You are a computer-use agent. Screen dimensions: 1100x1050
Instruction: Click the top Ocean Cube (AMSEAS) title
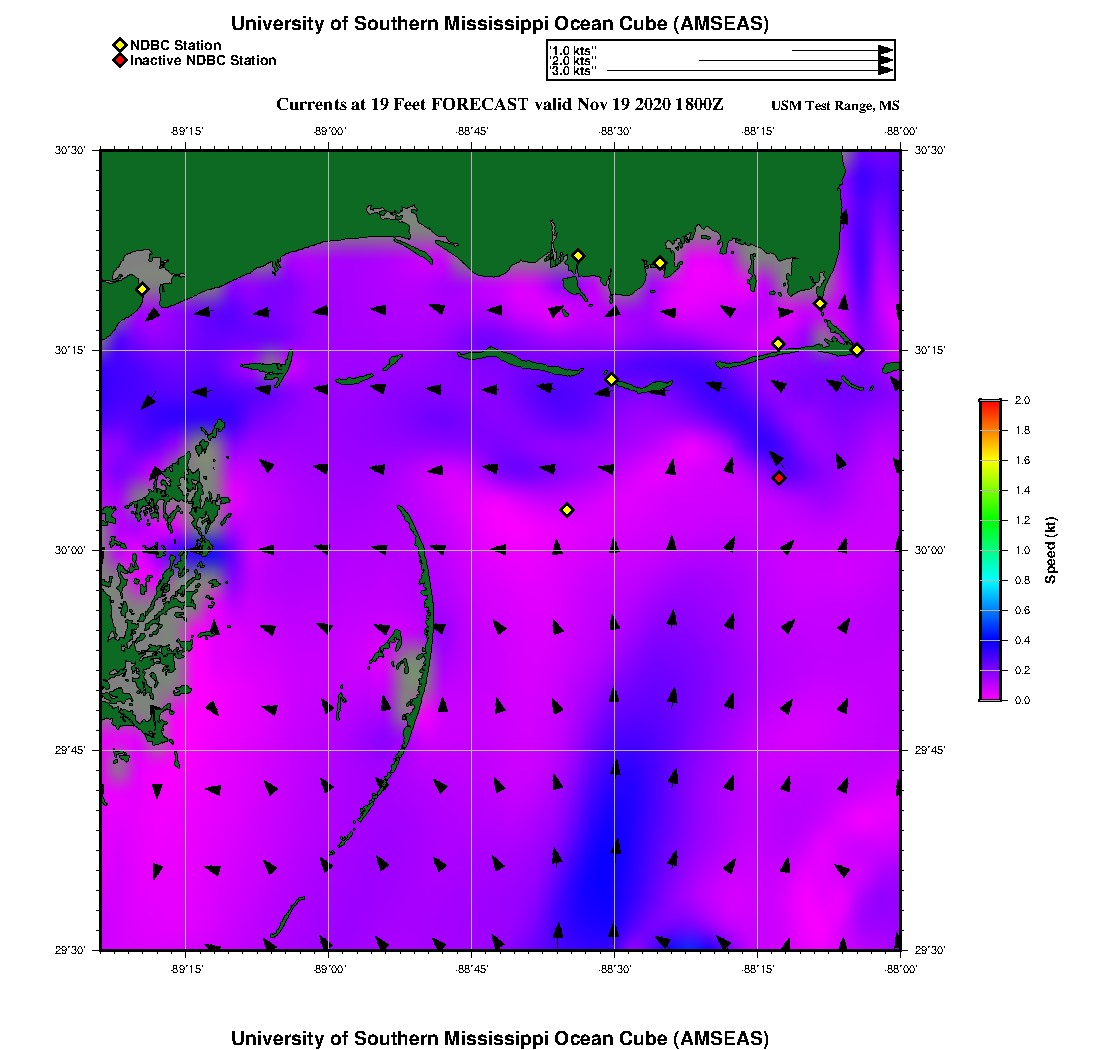tap(499, 24)
